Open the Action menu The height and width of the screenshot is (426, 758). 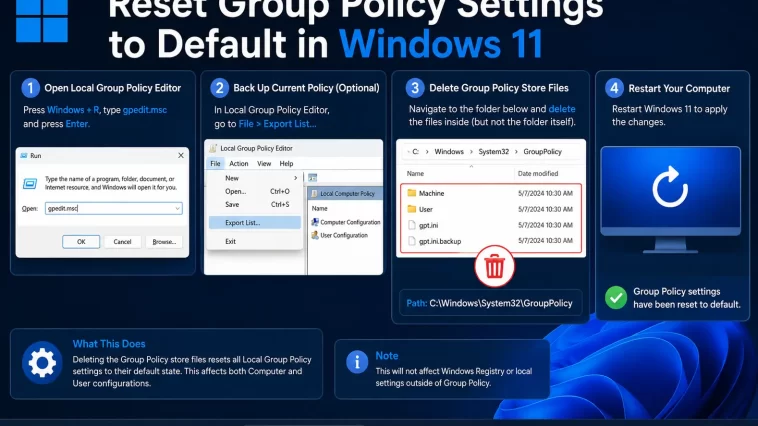pyautogui.click(x=238, y=163)
